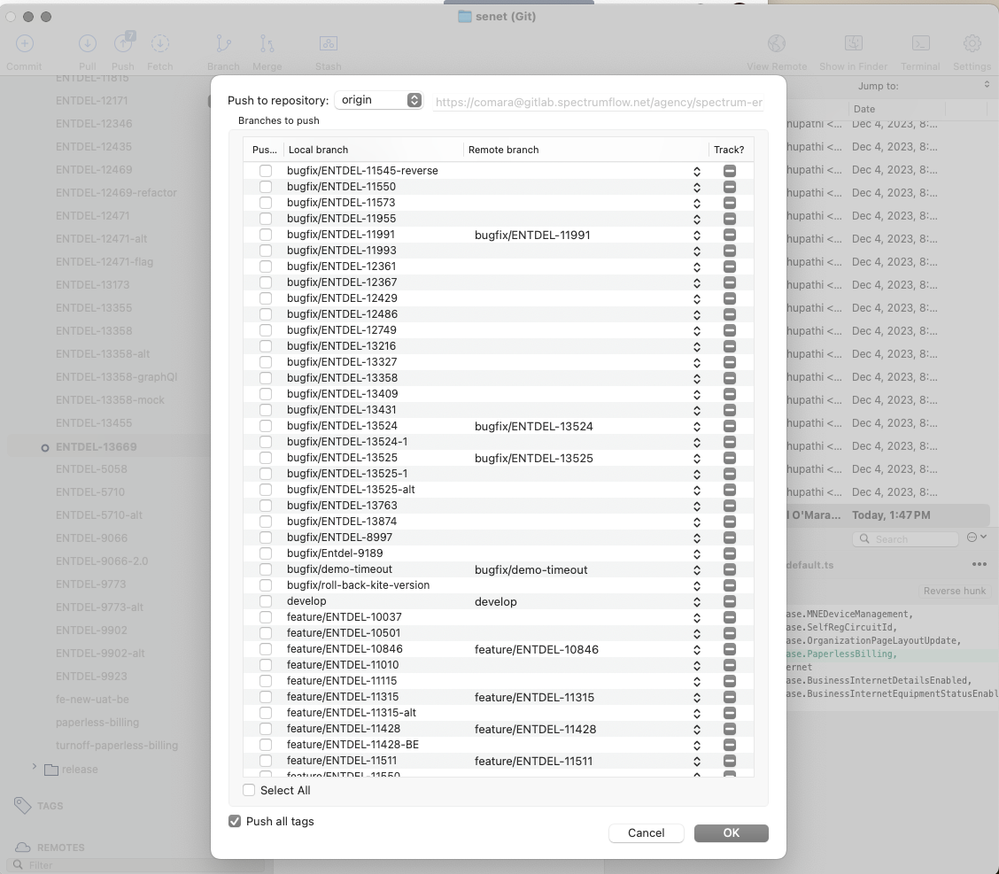Check push box for bugfix/ENTDEL-13525
The width and height of the screenshot is (999, 874).
tap(266, 458)
